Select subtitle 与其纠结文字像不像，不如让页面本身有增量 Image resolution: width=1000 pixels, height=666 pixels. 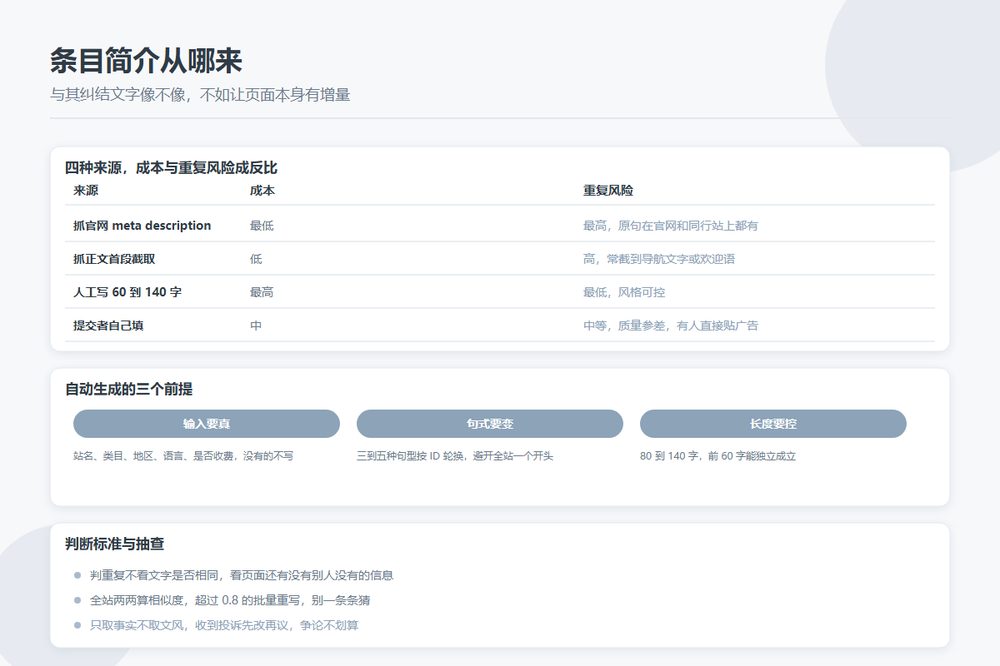click(200, 95)
